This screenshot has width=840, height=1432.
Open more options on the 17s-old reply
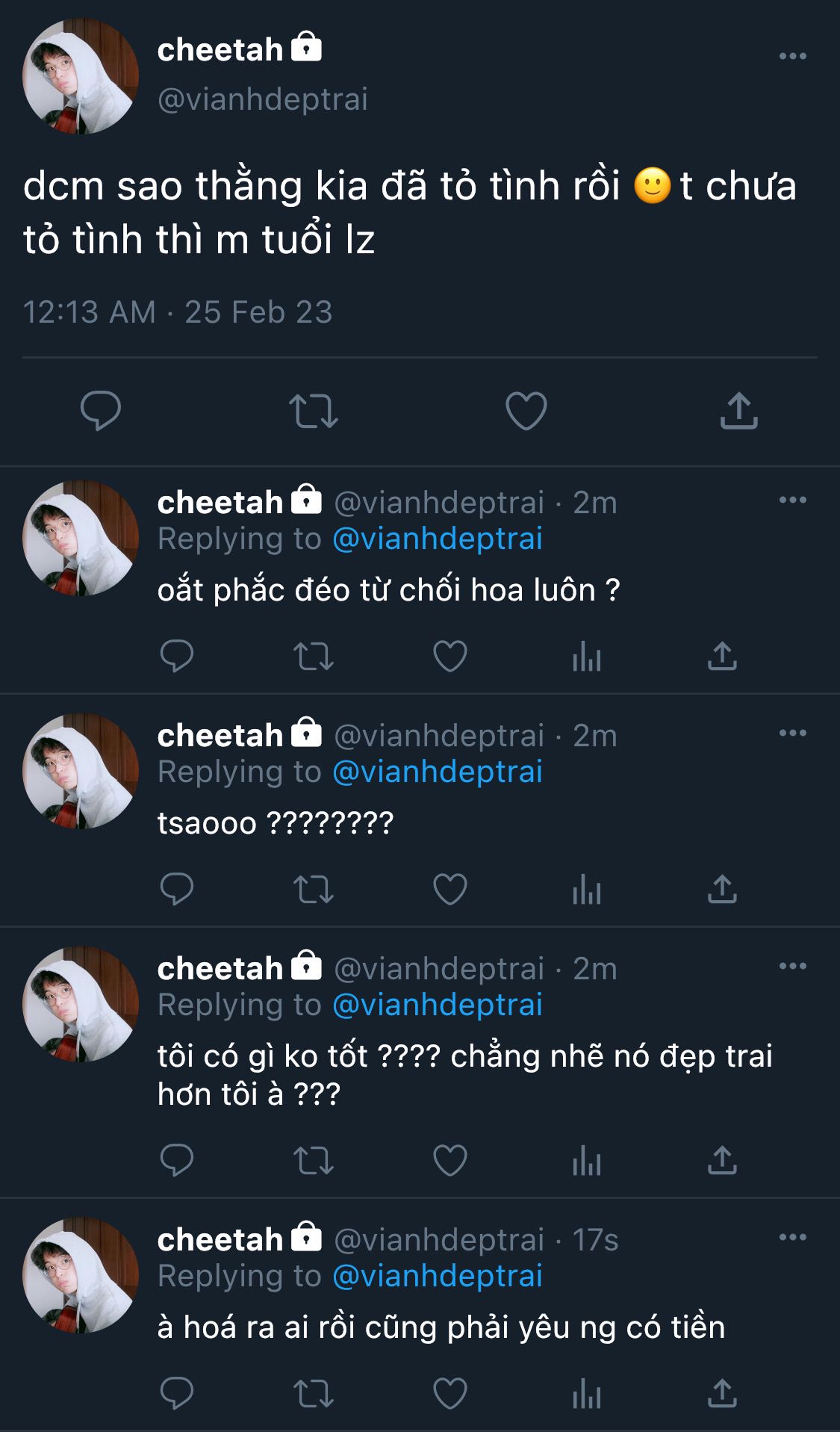pos(792,1237)
